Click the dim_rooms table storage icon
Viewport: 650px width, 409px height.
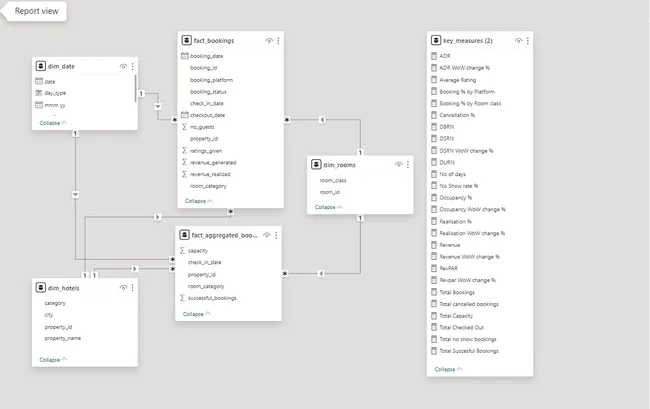pos(316,165)
